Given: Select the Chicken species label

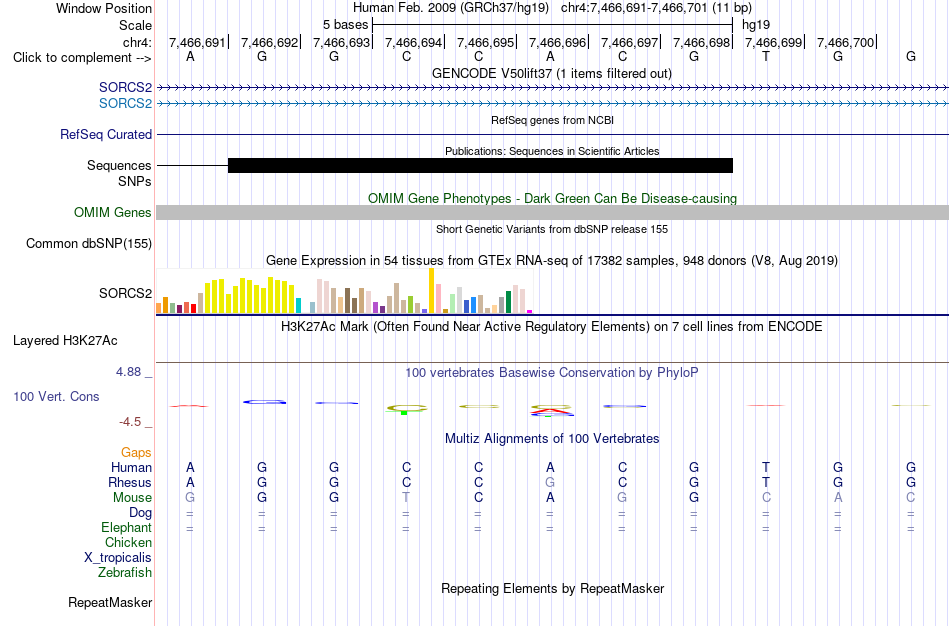Looking at the screenshot, I should 128,542.
